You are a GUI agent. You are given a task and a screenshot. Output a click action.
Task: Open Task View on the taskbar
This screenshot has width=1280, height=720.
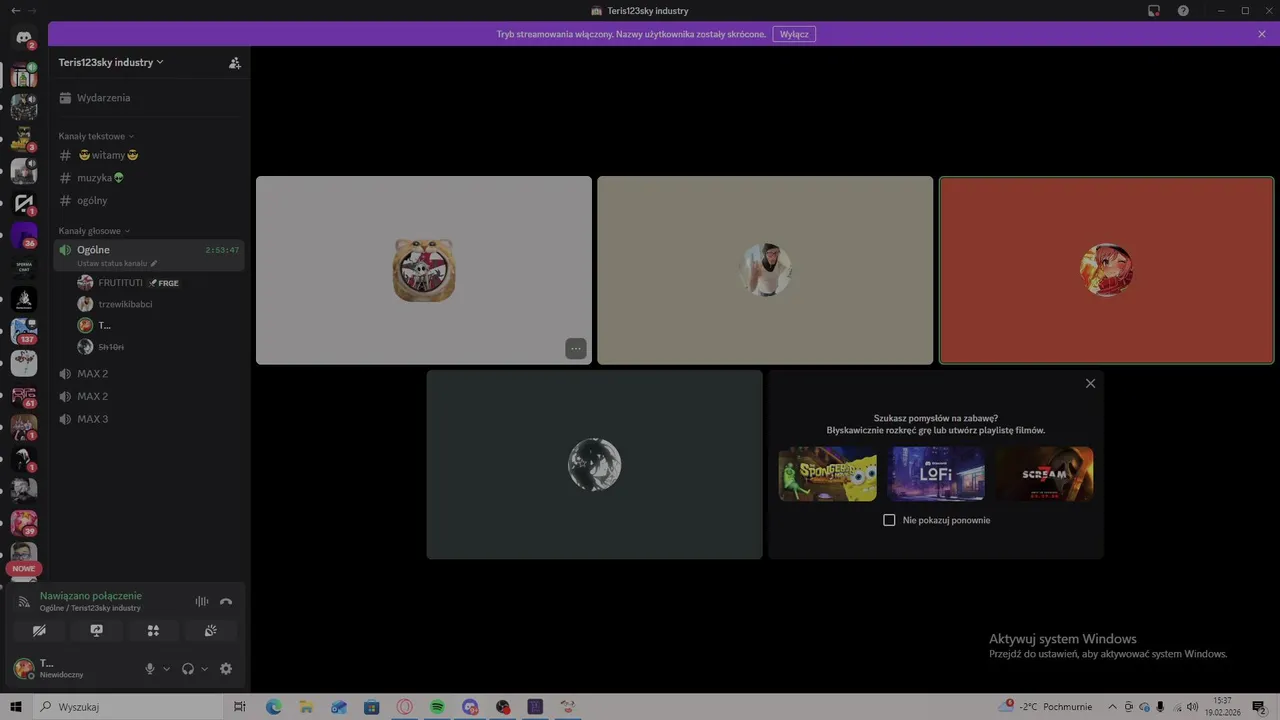point(240,707)
